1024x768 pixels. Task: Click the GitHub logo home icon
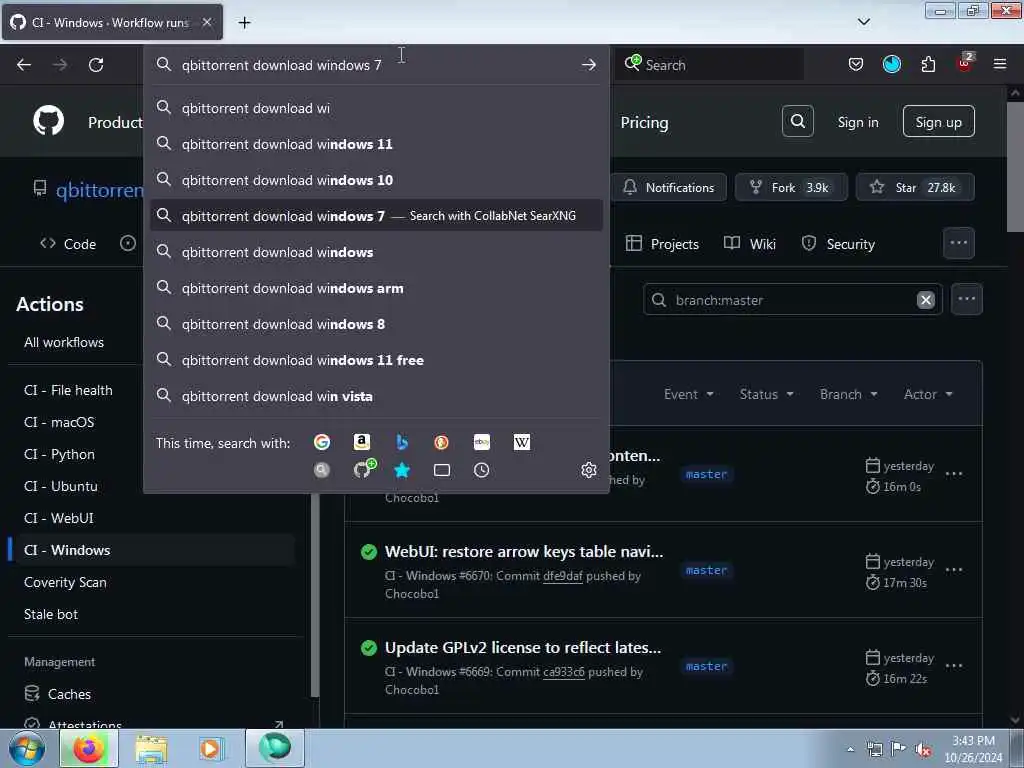(x=48, y=121)
